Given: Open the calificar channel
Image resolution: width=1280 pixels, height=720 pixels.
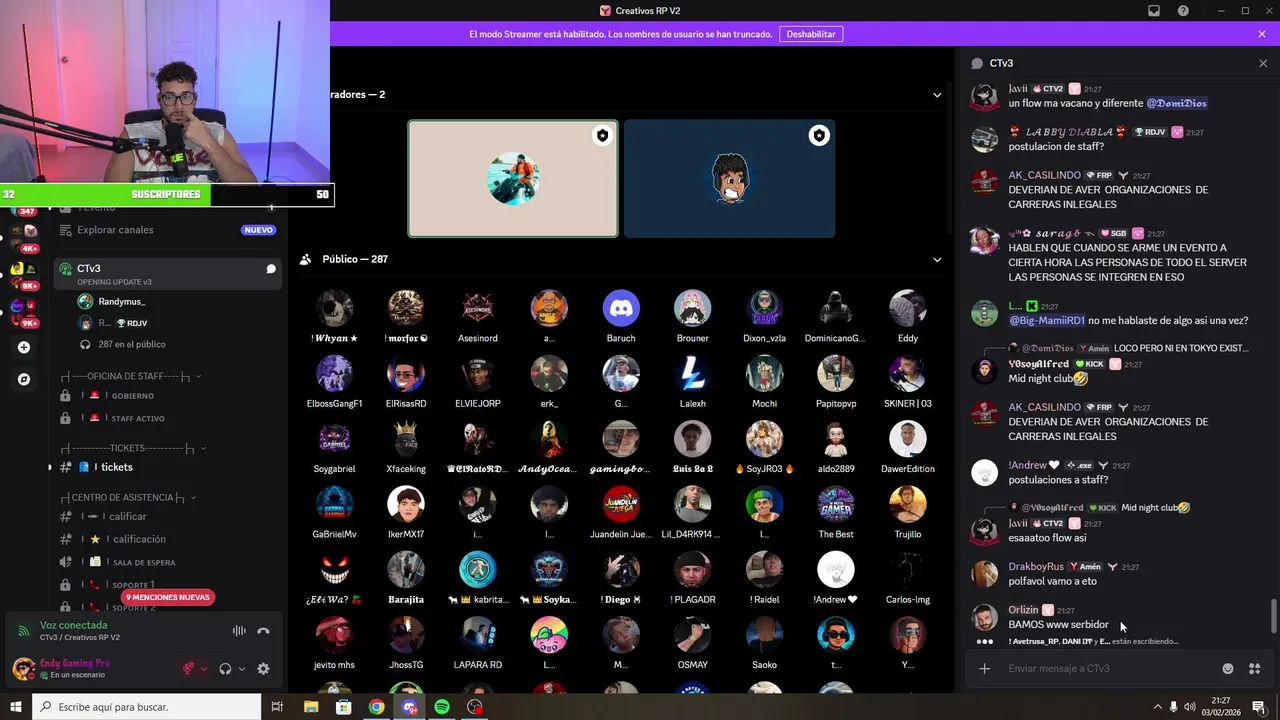Looking at the screenshot, I should (x=167, y=516).
